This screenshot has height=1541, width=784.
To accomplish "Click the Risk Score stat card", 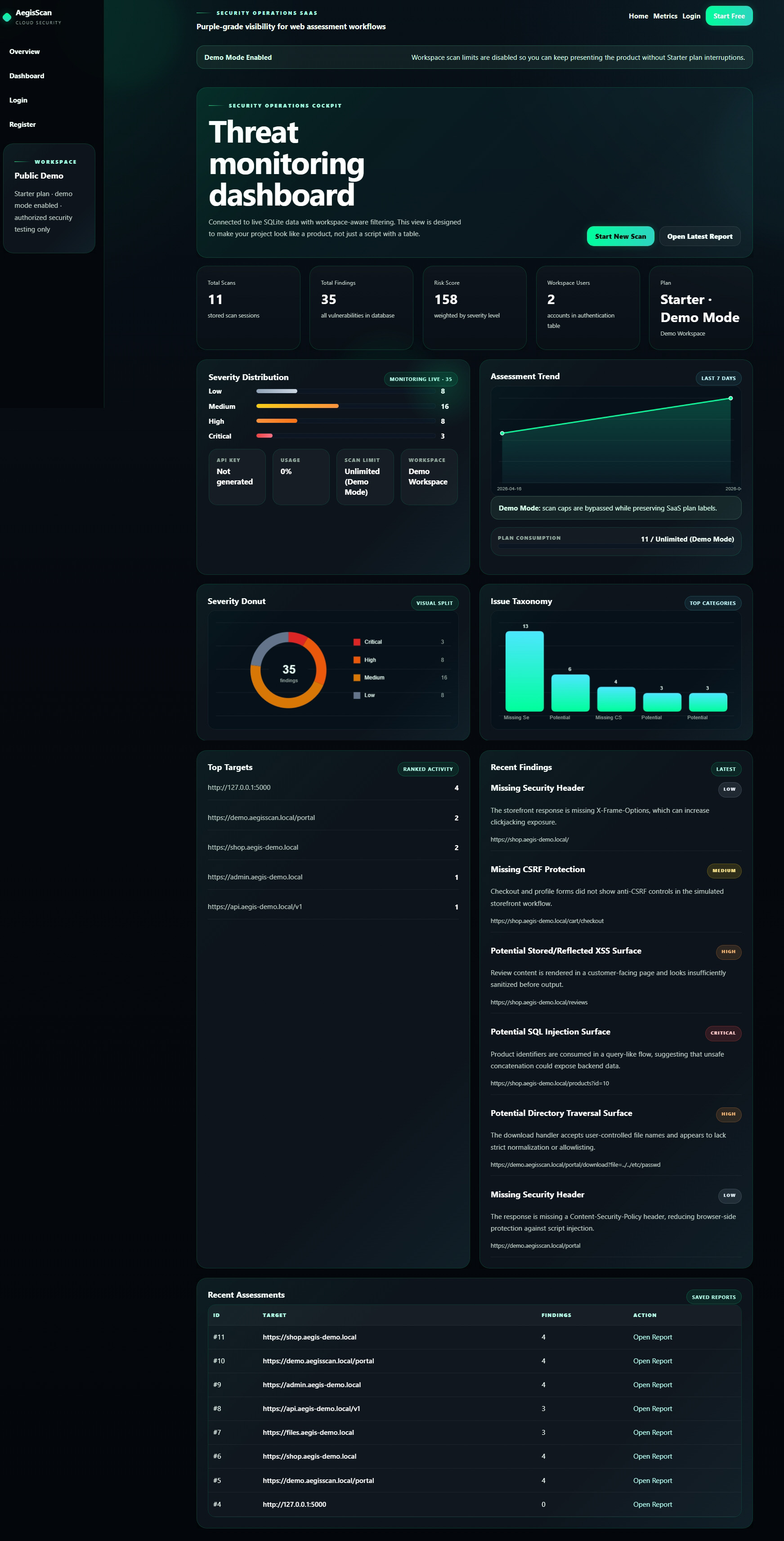I will coord(474,308).
